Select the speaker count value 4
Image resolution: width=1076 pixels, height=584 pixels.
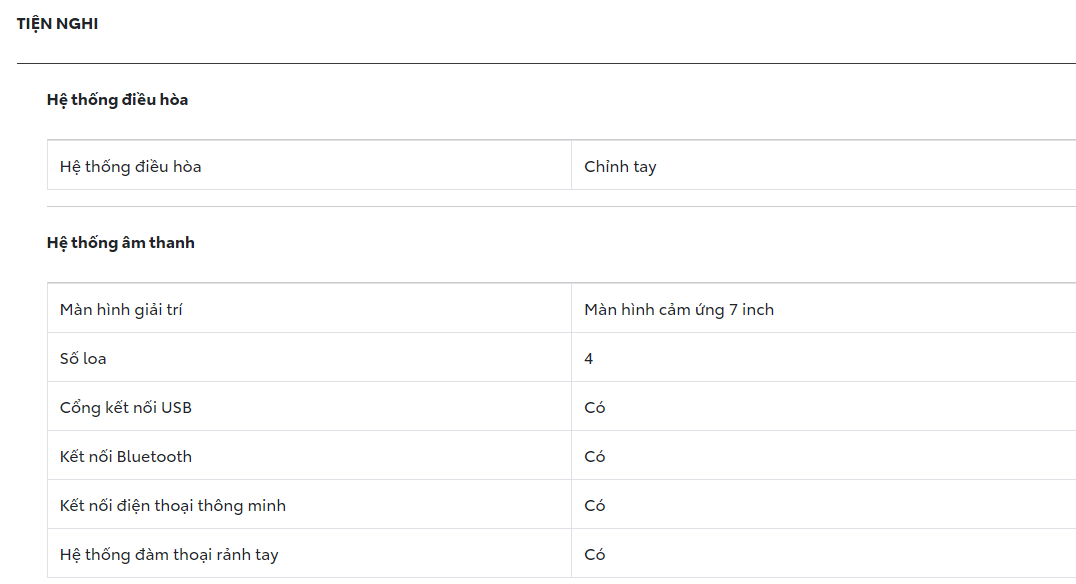(588, 358)
